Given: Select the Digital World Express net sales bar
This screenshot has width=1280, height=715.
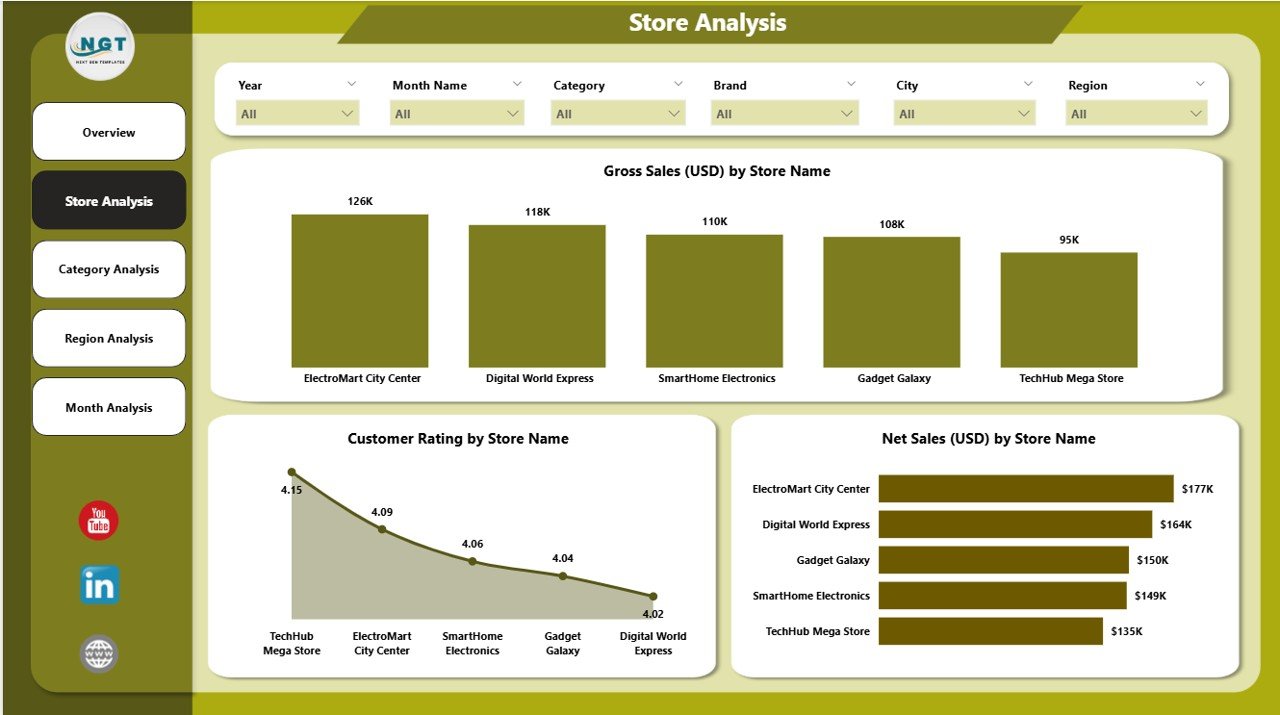Looking at the screenshot, I should pos(1014,524).
